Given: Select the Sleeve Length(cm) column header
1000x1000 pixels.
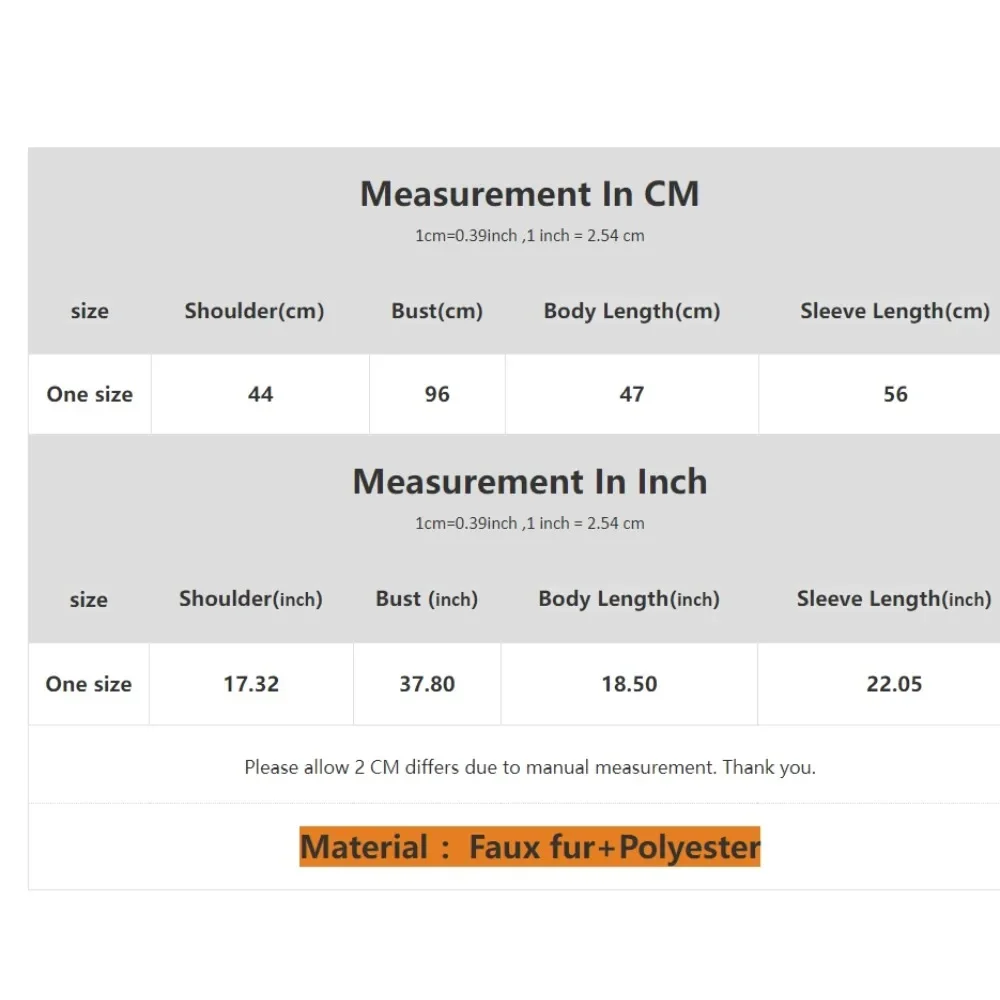Looking at the screenshot, I should pyautogui.click(x=894, y=311).
